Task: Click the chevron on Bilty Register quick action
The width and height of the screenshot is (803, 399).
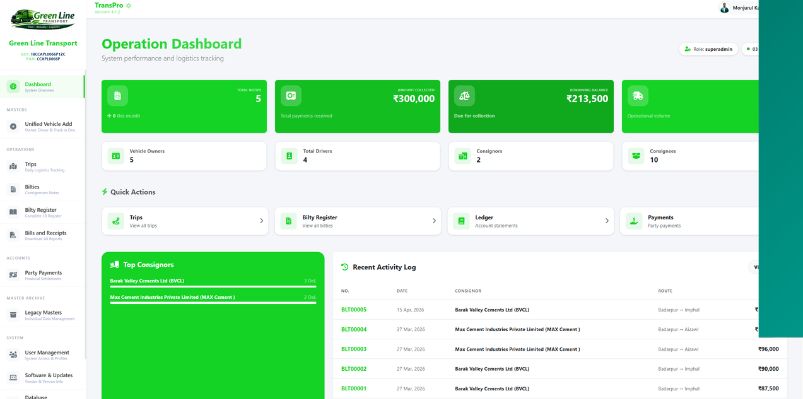Action: (434, 221)
